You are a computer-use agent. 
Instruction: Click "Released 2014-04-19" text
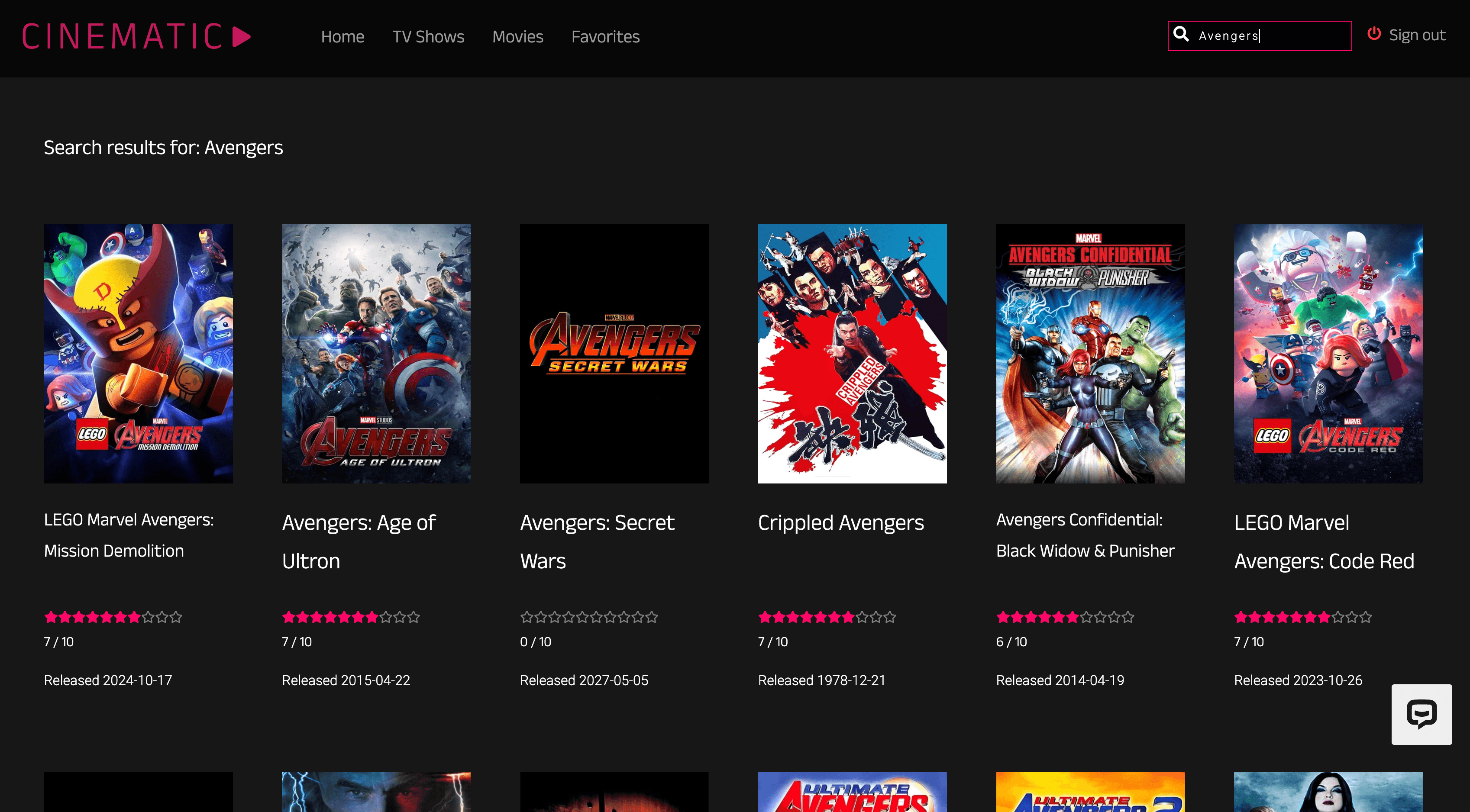(x=1060, y=680)
